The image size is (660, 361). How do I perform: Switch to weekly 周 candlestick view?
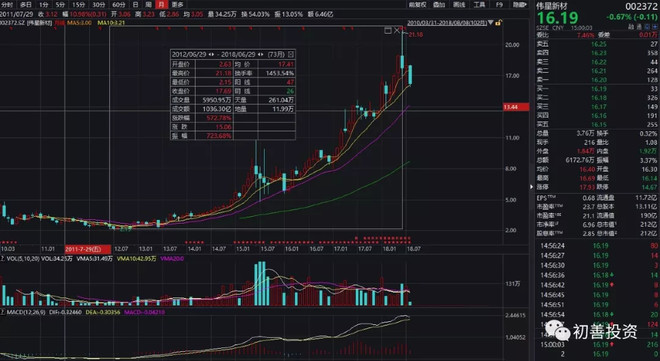coord(148,5)
